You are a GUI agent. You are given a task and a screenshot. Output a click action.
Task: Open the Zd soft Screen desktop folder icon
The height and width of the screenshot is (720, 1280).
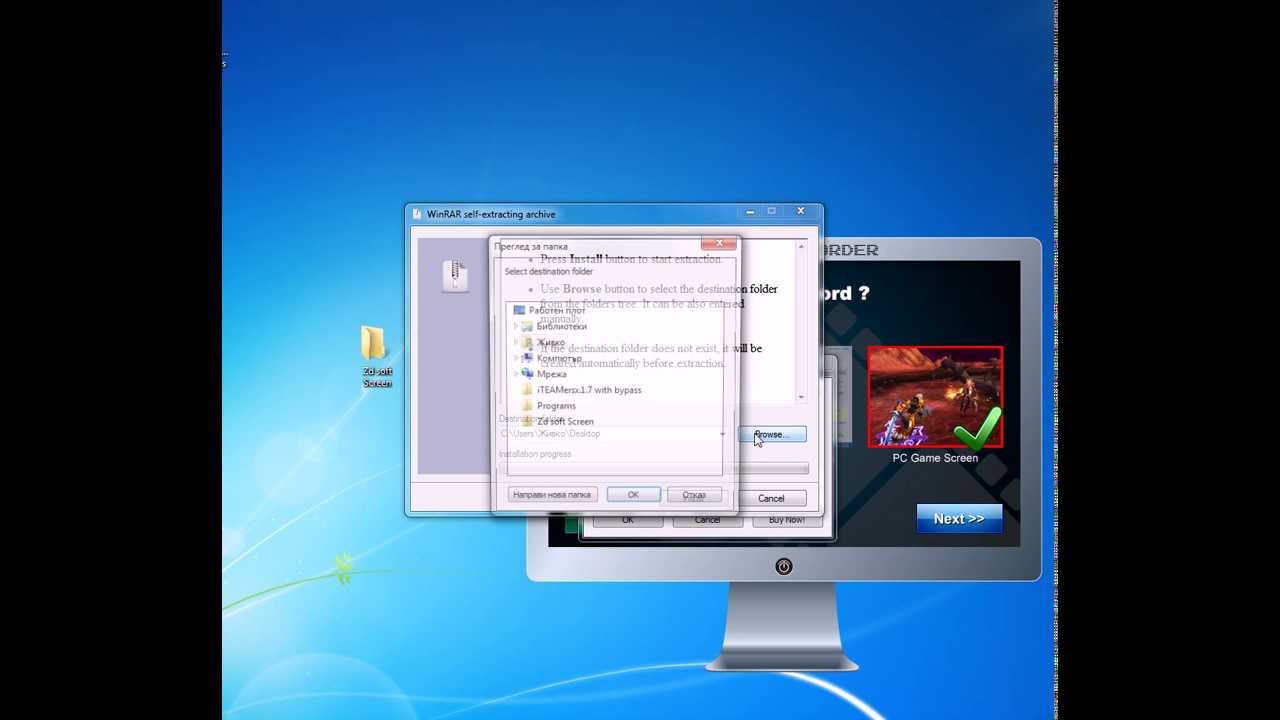tap(375, 356)
